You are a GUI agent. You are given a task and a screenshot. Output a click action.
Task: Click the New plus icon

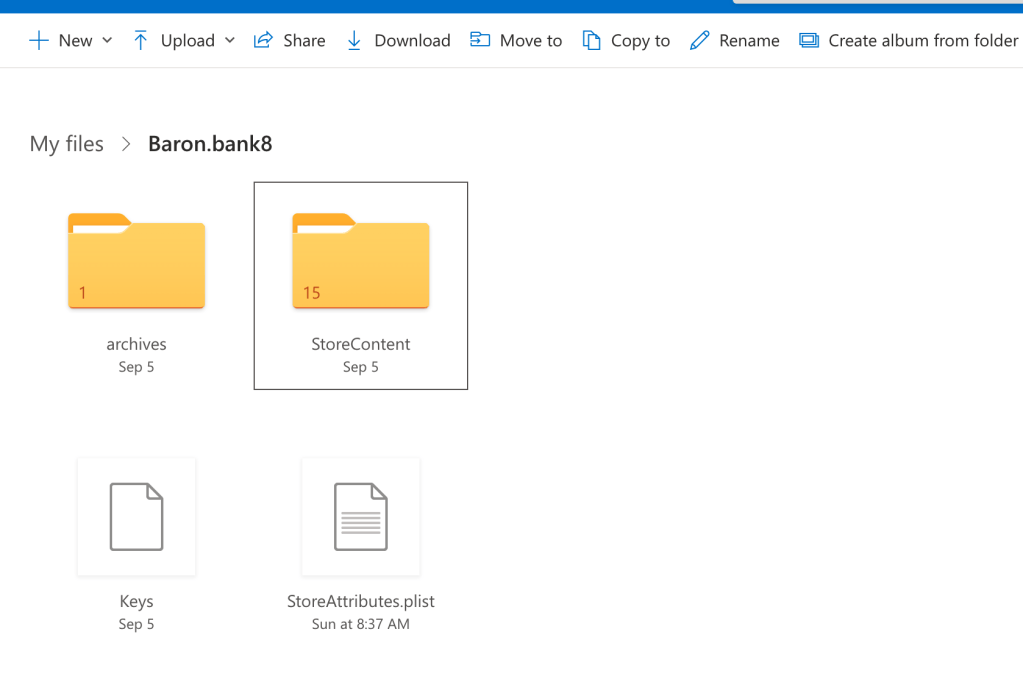38,40
